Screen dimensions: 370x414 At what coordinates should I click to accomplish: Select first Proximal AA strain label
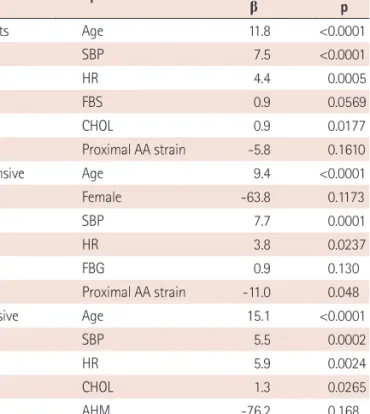point(134,150)
